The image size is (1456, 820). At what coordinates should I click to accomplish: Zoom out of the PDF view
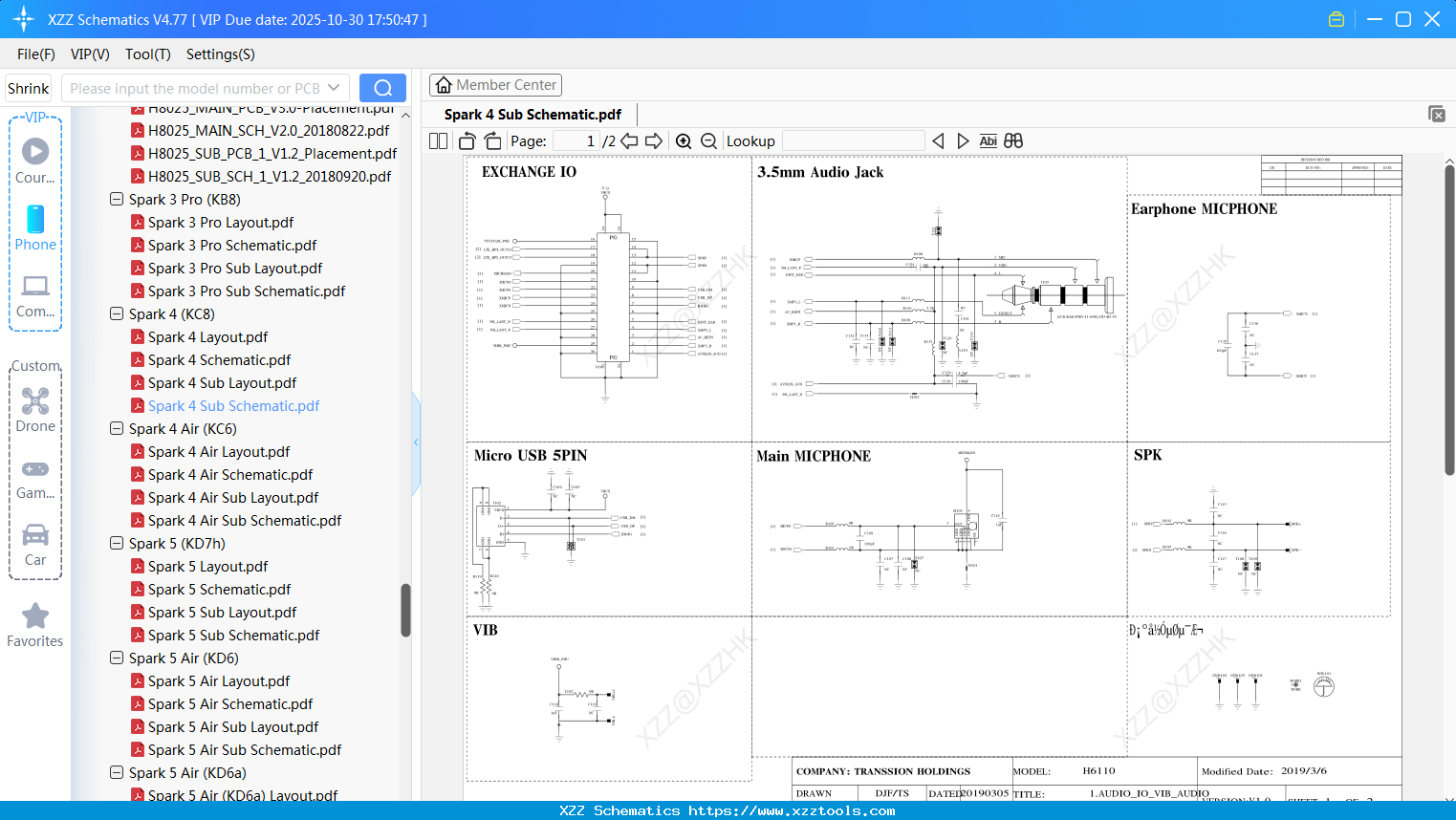707,140
